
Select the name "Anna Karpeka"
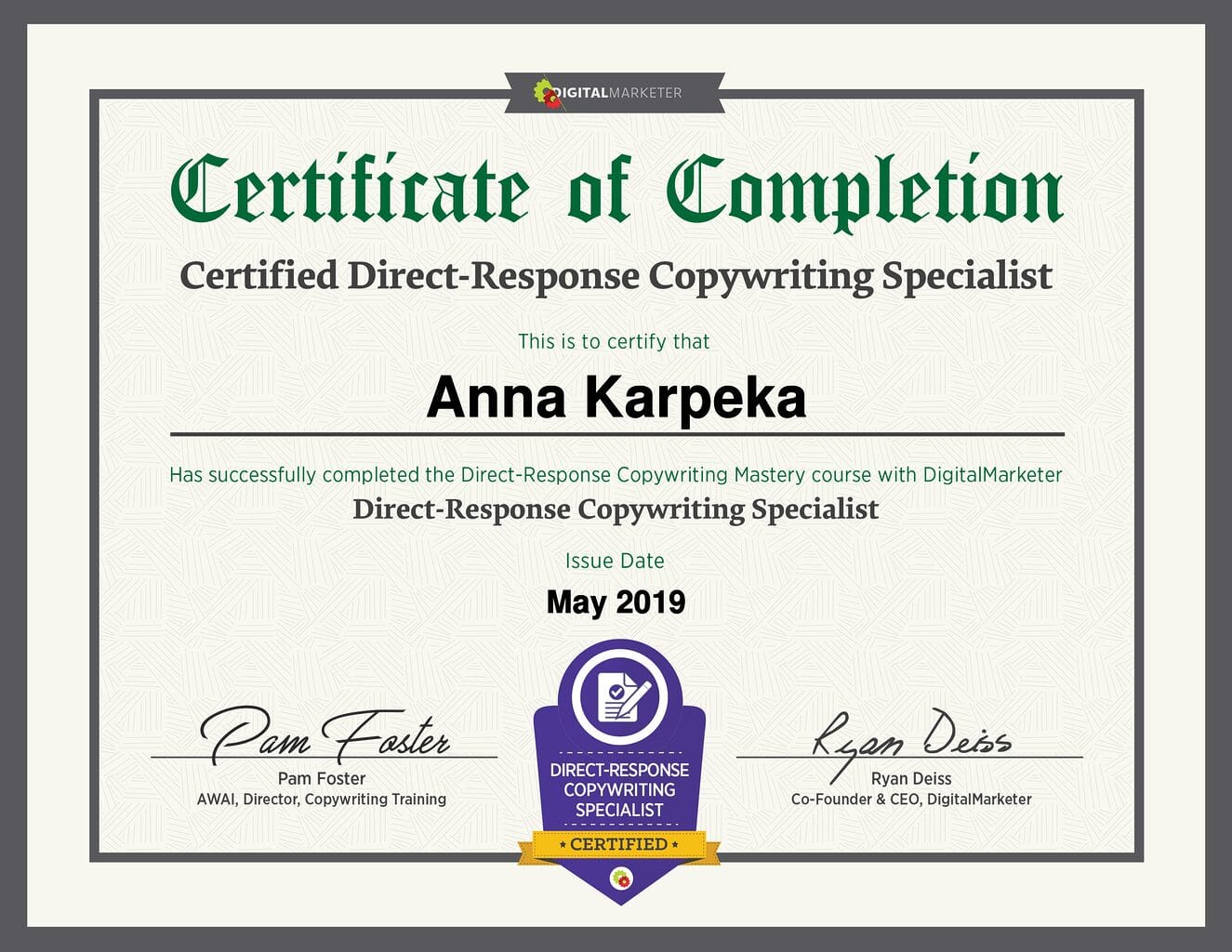click(616, 398)
